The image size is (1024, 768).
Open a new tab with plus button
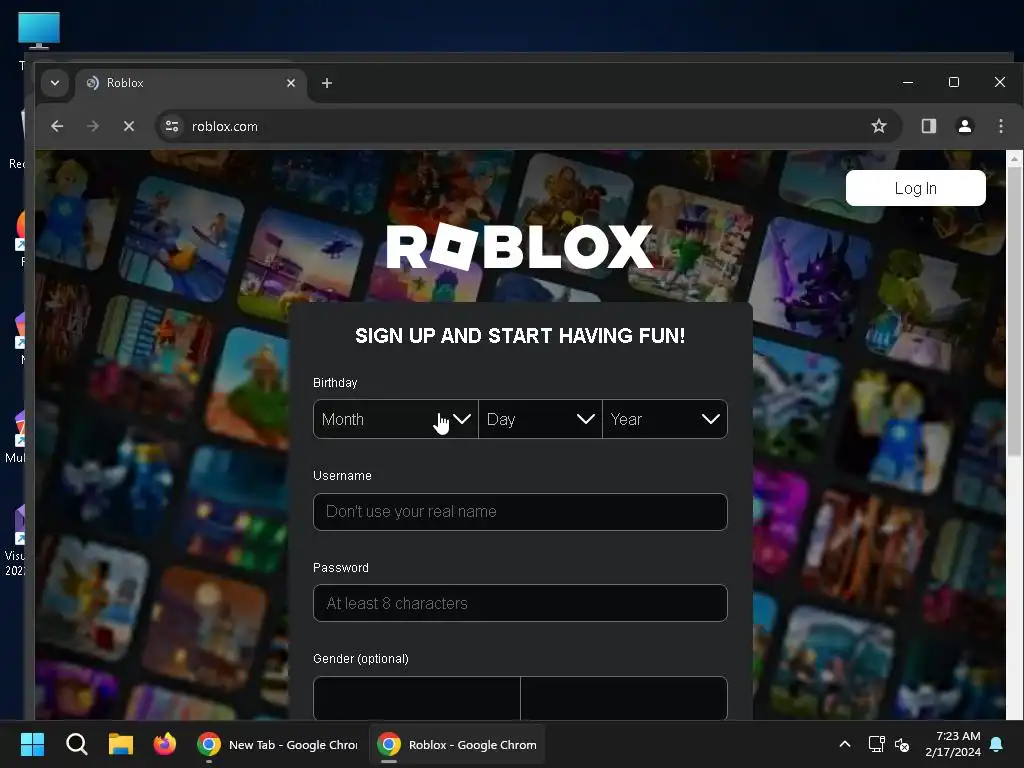coord(327,83)
